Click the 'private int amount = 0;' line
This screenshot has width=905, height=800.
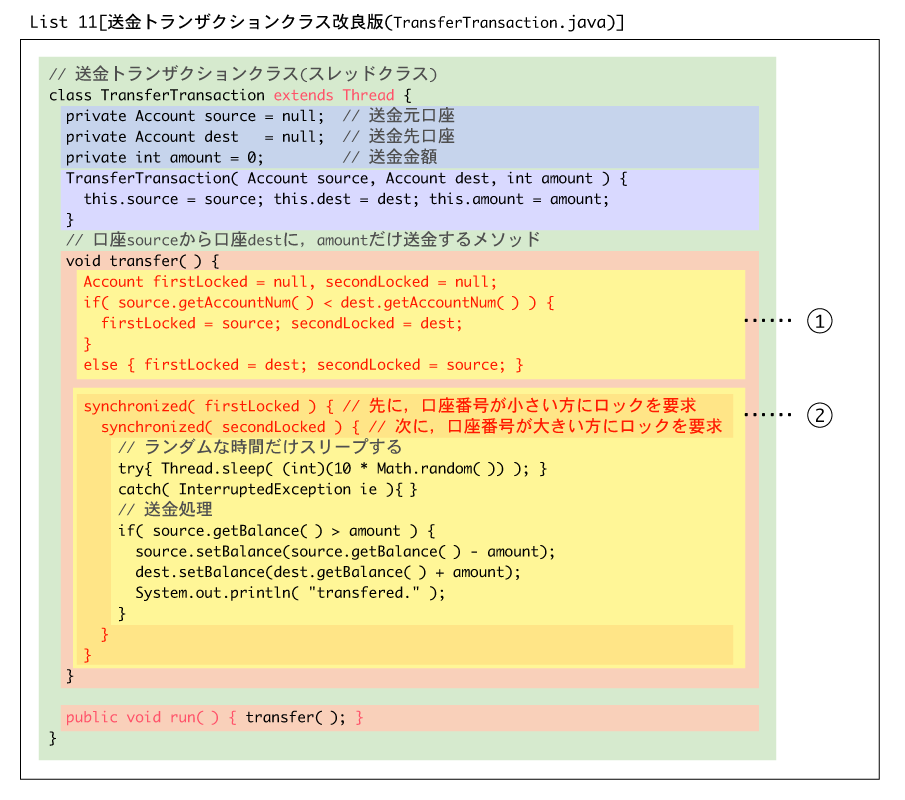tap(164, 158)
